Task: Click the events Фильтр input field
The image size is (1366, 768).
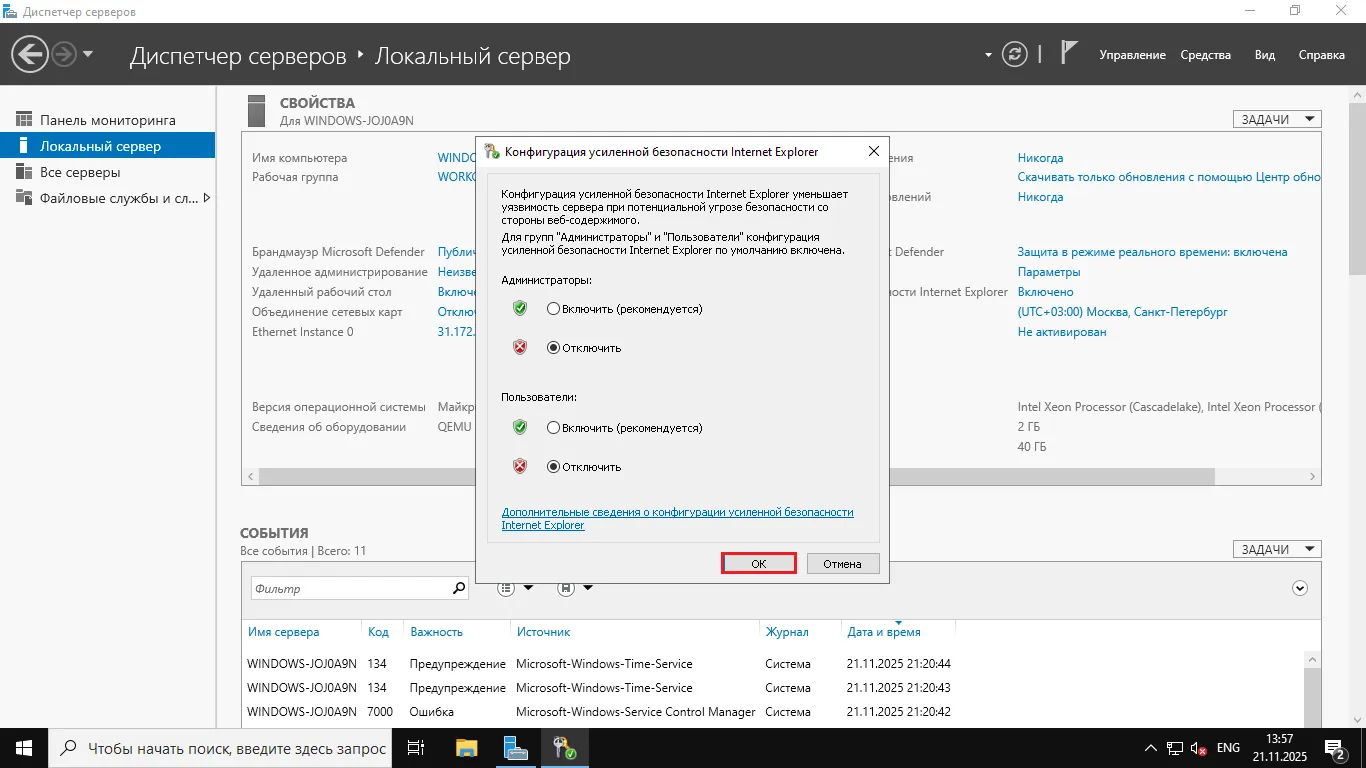Action: tap(350, 588)
